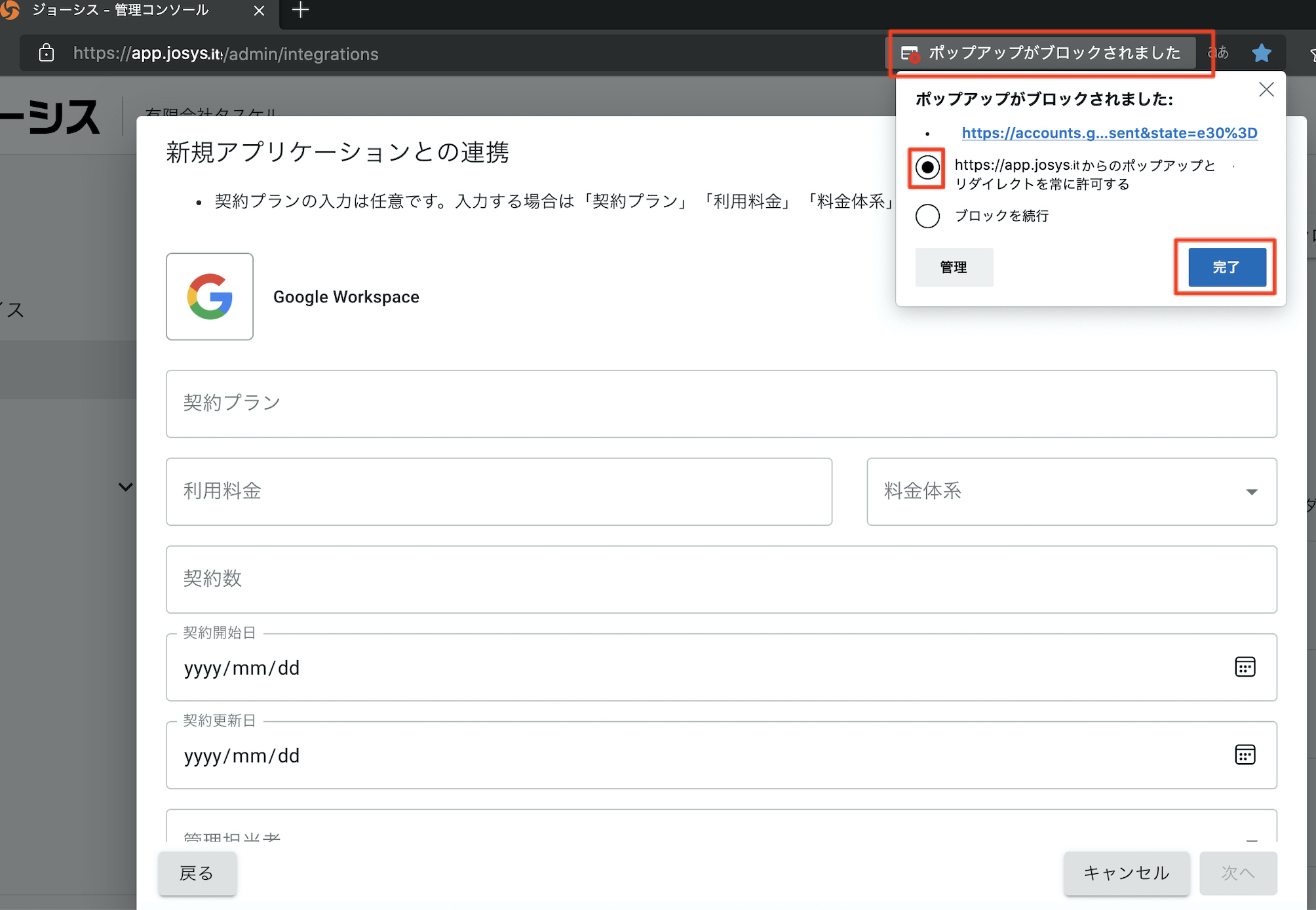Close the ジョーシス管理コンソール tab
The image size is (1316, 910).
(259, 11)
